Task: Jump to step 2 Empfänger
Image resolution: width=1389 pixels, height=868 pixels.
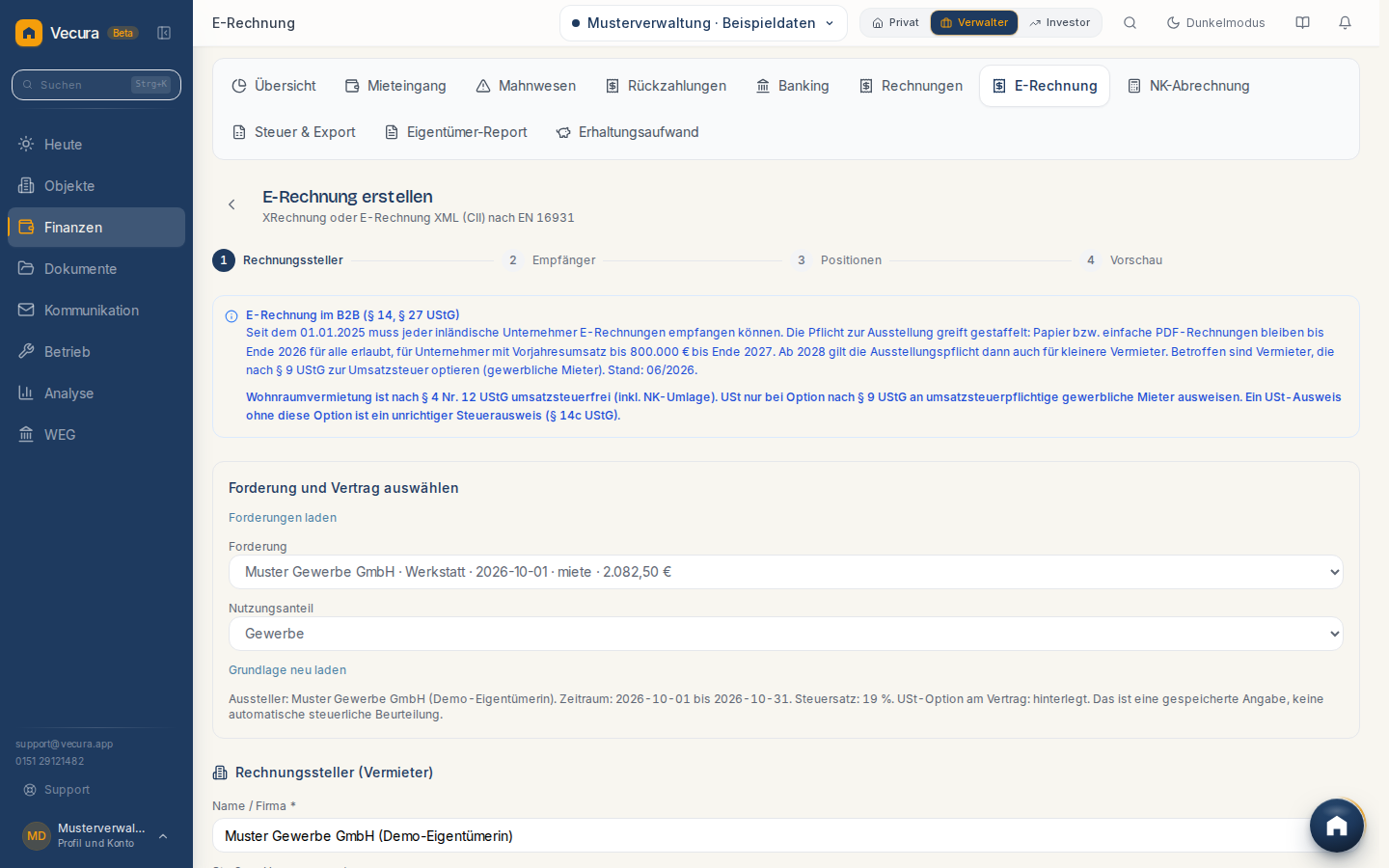Action: click(x=550, y=260)
